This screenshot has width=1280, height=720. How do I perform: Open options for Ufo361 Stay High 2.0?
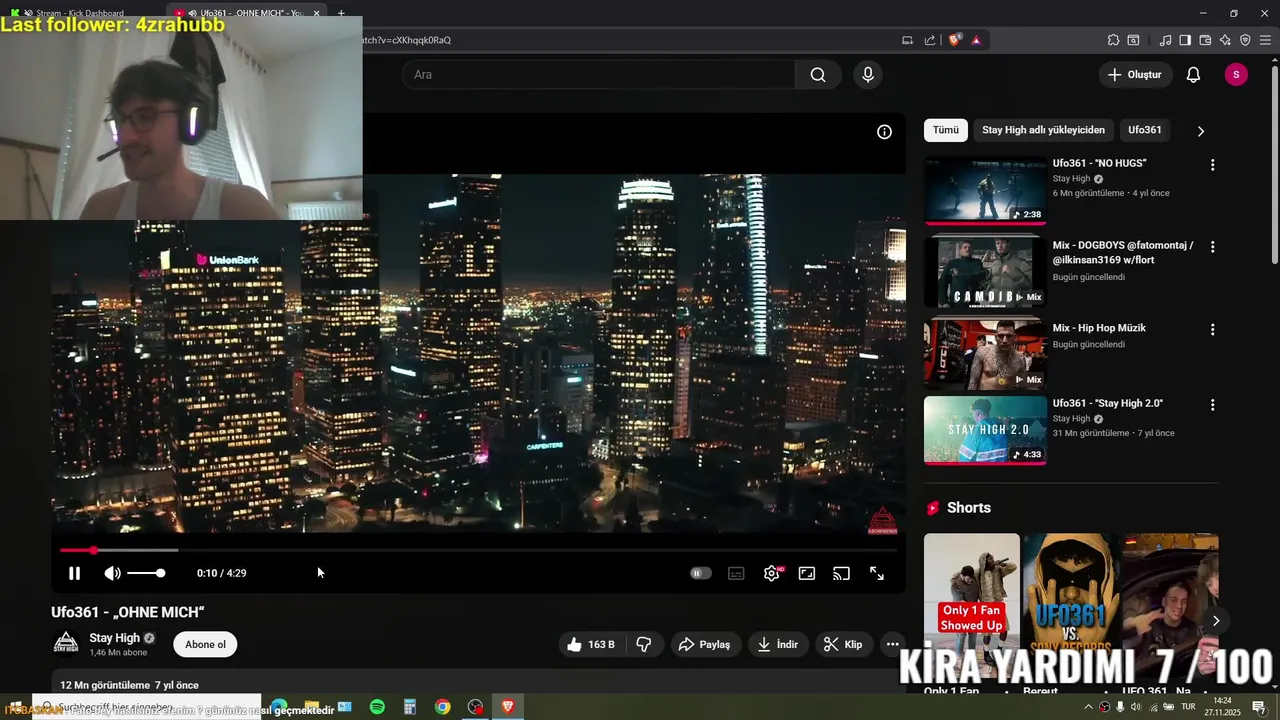(1213, 405)
